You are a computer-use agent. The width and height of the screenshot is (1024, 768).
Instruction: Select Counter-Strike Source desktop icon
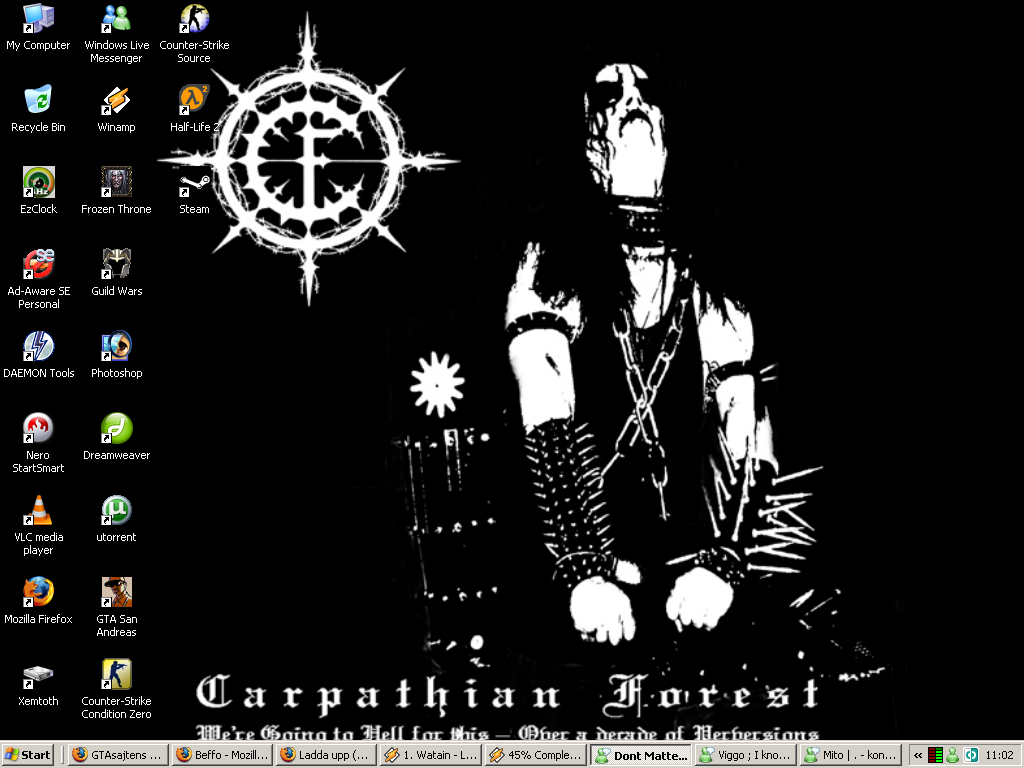(194, 33)
